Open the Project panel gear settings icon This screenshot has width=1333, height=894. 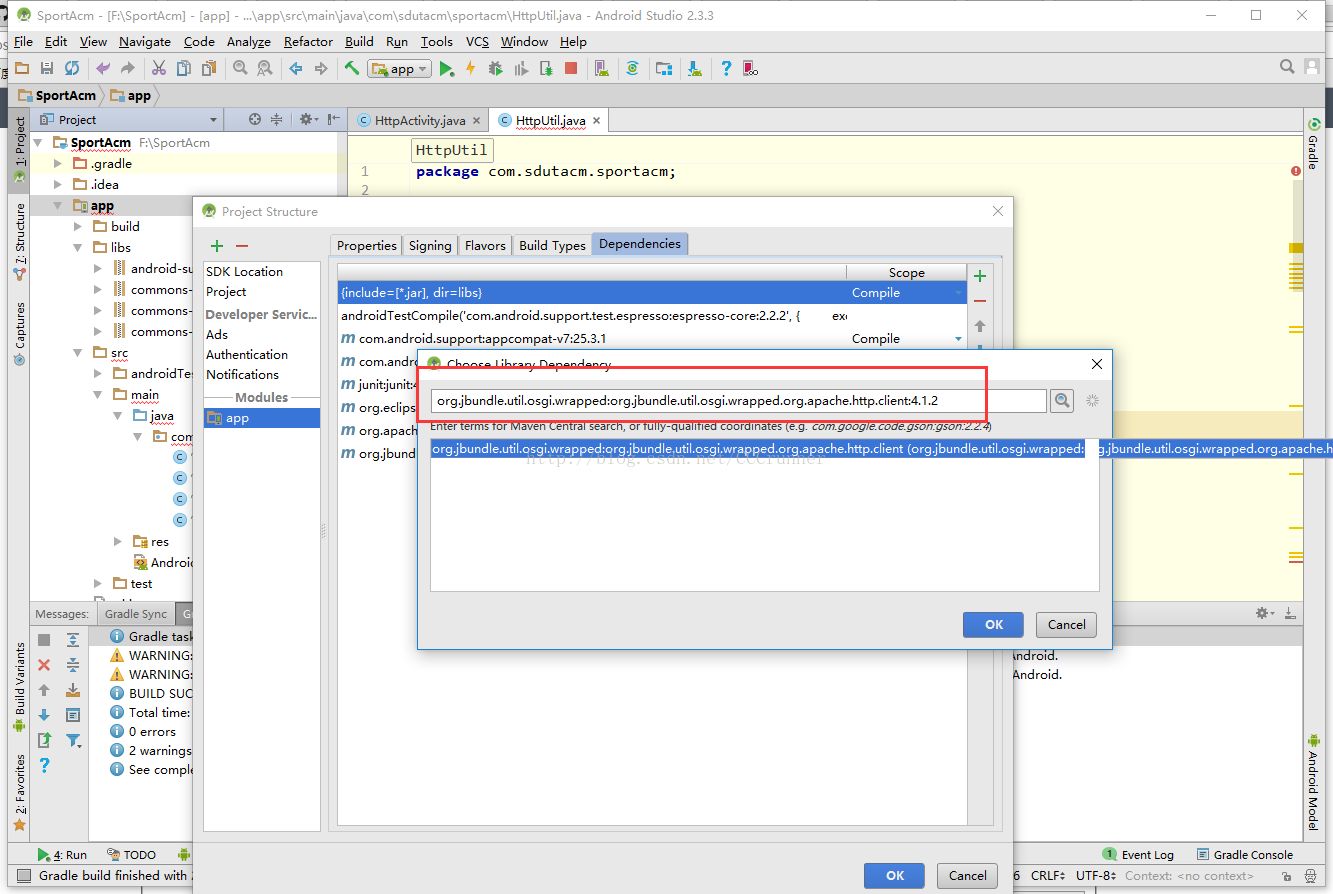pyautogui.click(x=308, y=119)
